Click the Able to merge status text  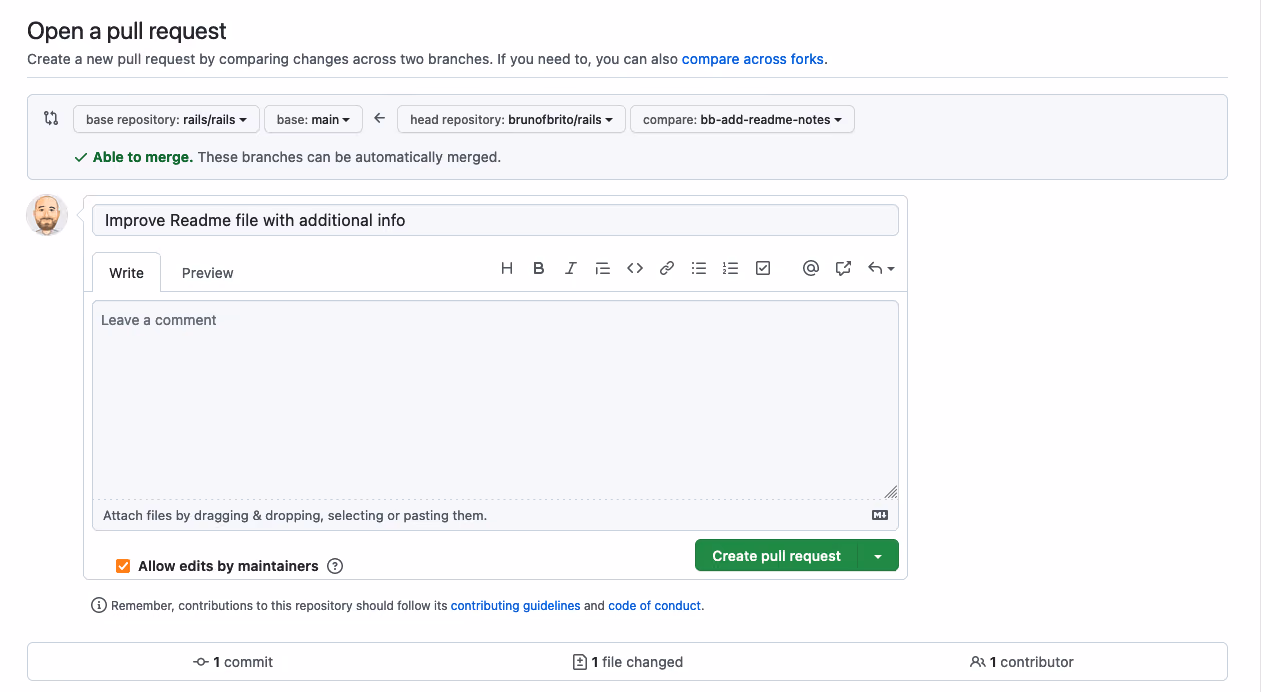(x=143, y=157)
